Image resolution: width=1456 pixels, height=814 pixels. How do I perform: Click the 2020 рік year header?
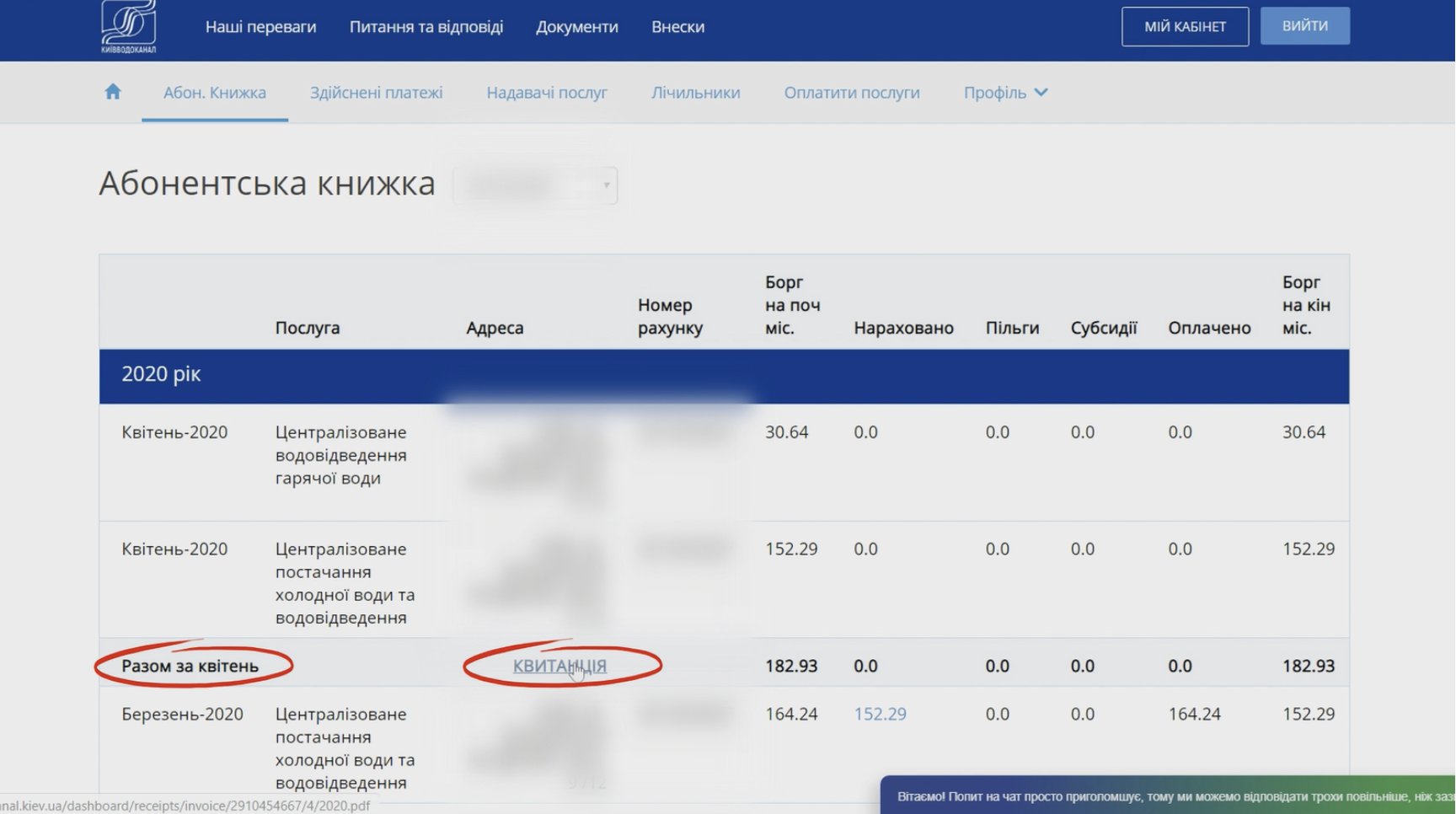pyautogui.click(x=724, y=376)
